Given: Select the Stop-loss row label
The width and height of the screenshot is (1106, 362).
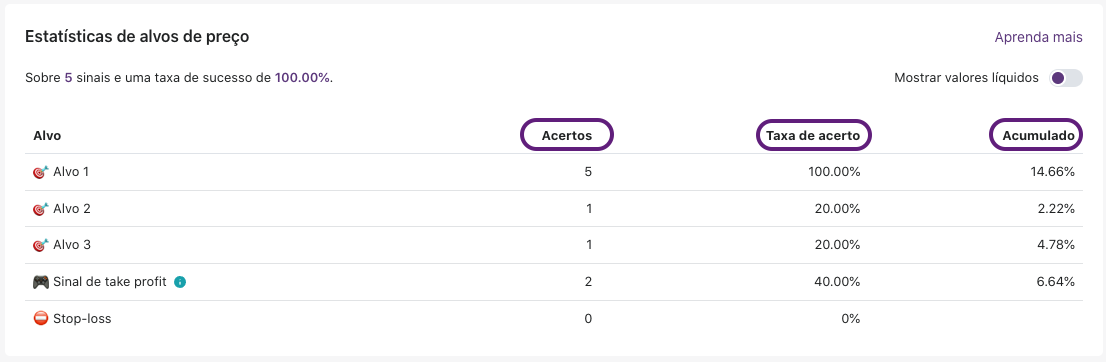Looking at the screenshot, I should click(82, 318).
